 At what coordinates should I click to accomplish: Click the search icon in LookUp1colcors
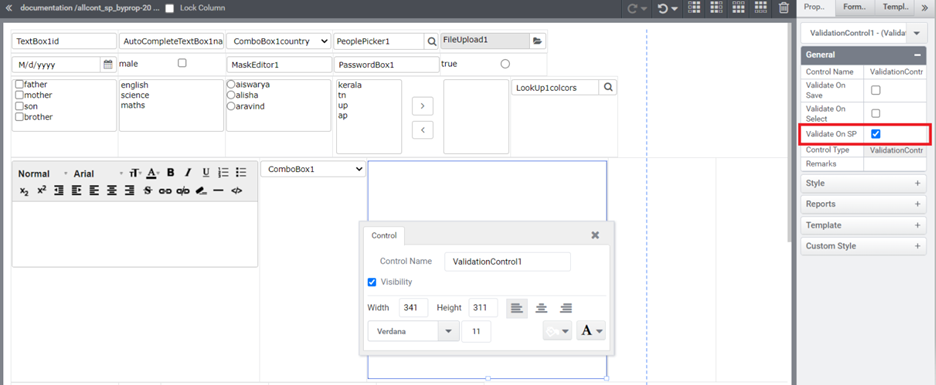point(608,87)
